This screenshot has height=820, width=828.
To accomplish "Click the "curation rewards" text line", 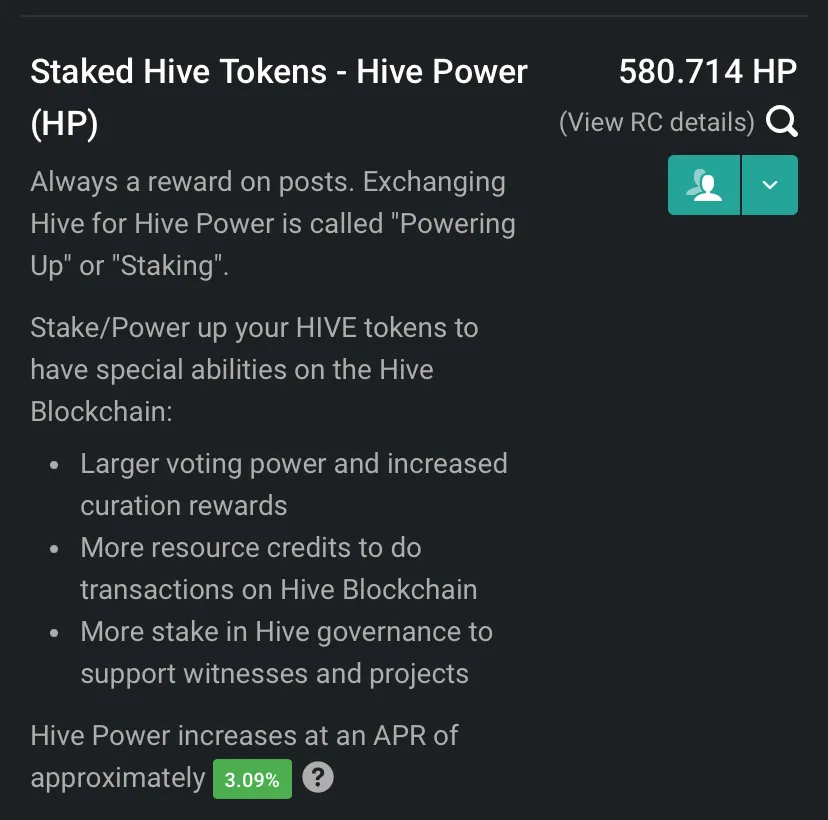I will click(183, 506).
